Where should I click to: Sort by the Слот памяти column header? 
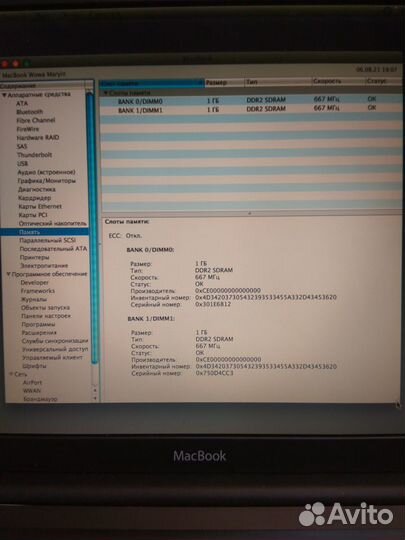pyautogui.click(x=152, y=83)
